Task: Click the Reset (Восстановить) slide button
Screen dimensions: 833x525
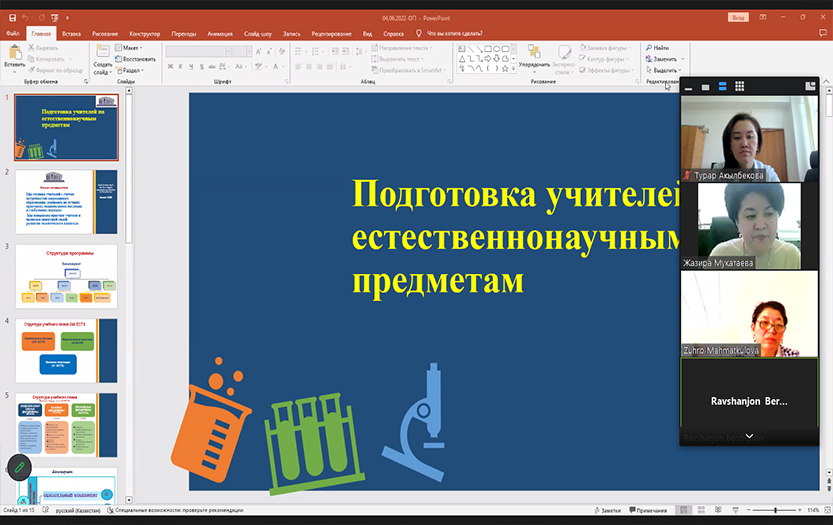Action: (138, 59)
